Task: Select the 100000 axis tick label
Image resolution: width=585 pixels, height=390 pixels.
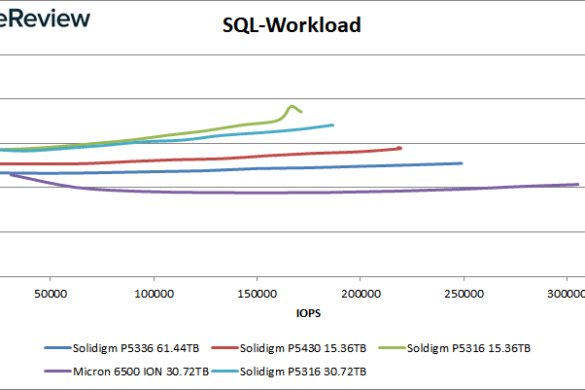Action: (154, 294)
